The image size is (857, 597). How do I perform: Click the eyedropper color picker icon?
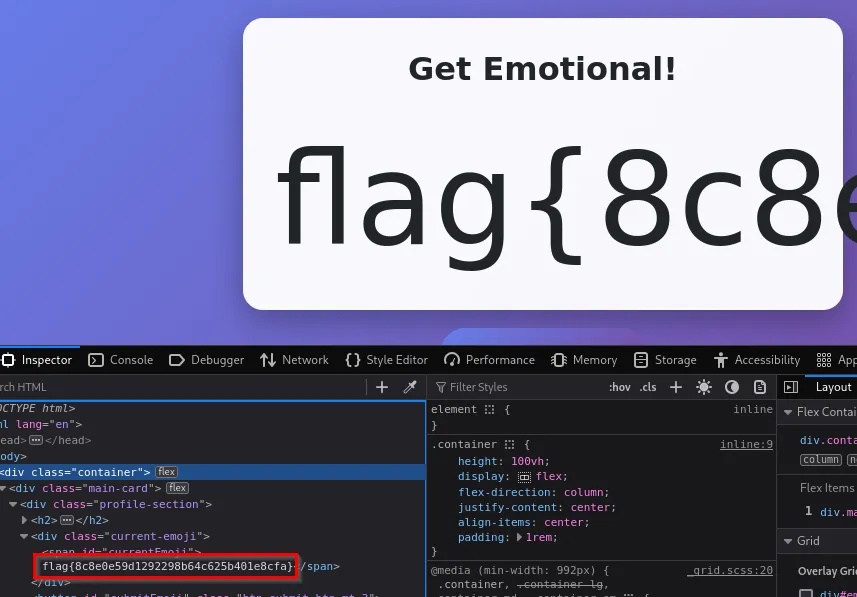tap(409, 387)
